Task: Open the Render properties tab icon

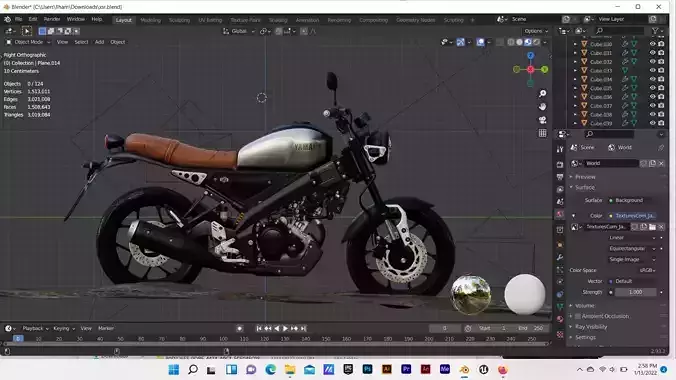Action: [560, 165]
